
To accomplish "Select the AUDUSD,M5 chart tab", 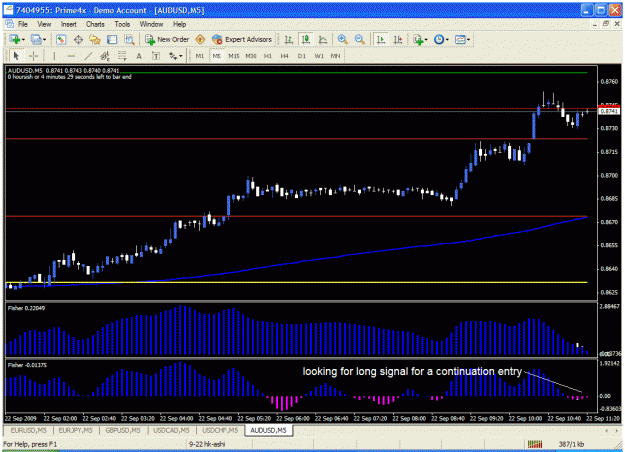I will click(x=268, y=430).
